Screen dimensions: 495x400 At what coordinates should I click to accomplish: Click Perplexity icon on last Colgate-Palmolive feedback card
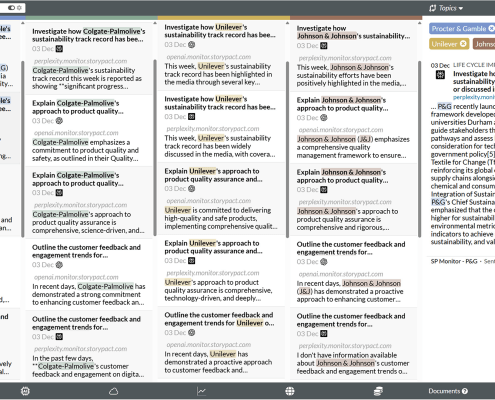click(x=59, y=337)
